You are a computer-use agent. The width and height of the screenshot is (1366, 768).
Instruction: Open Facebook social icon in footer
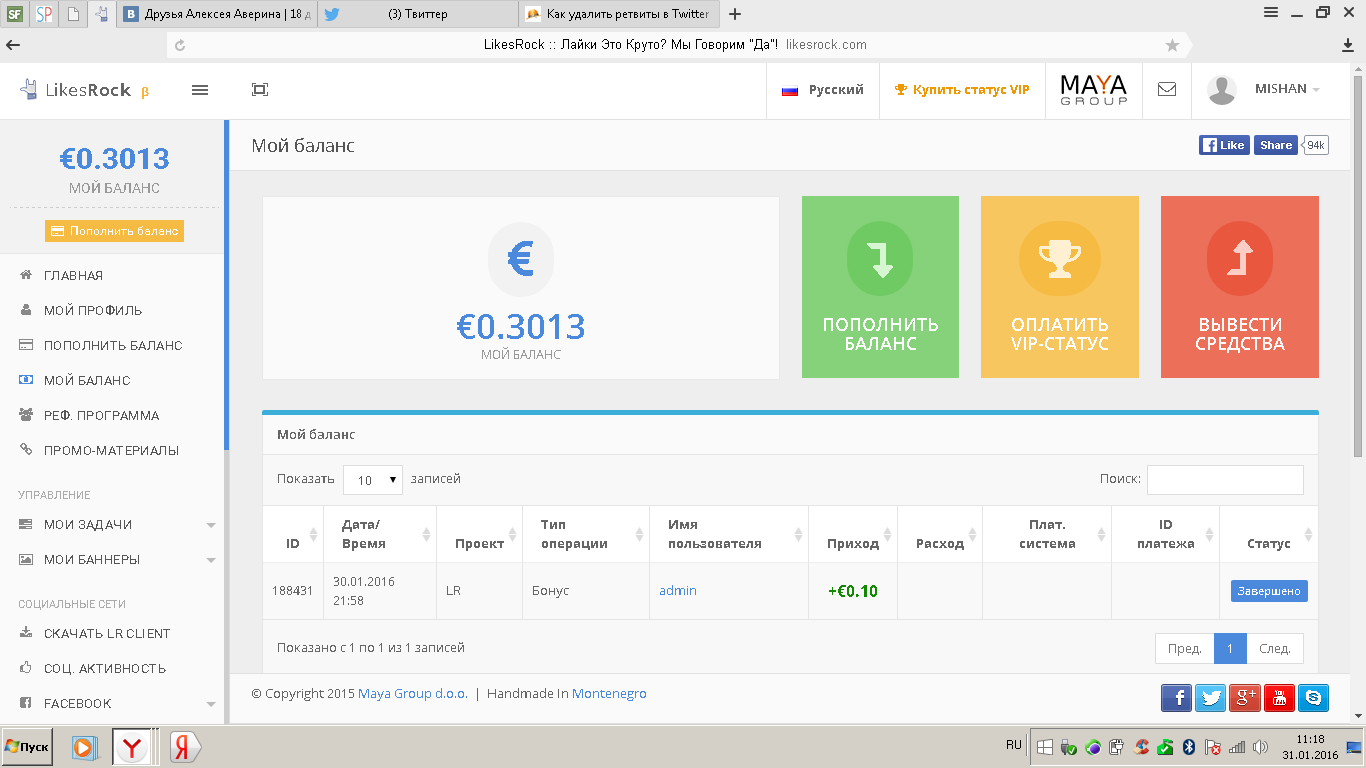pos(1177,698)
